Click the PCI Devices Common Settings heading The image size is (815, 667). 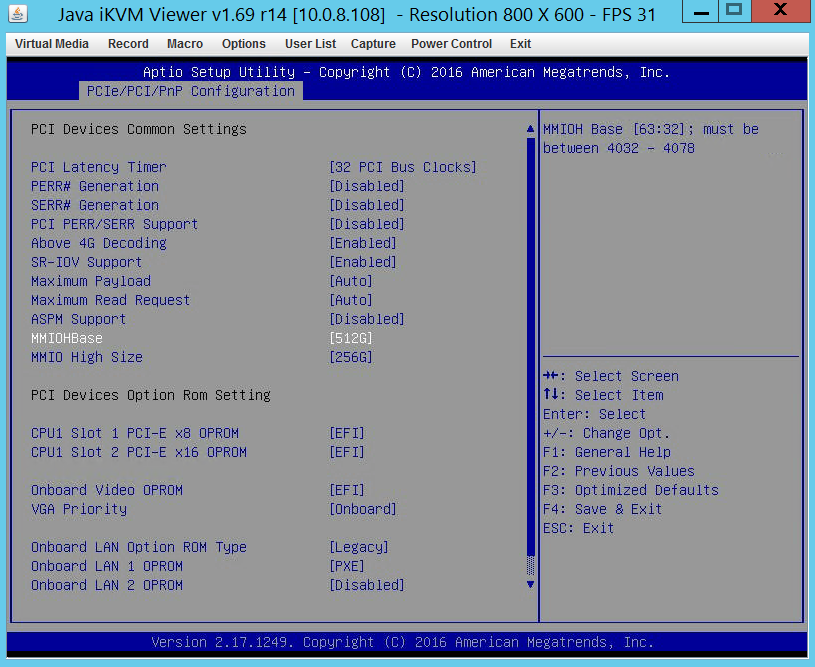[x=139, y=129]
